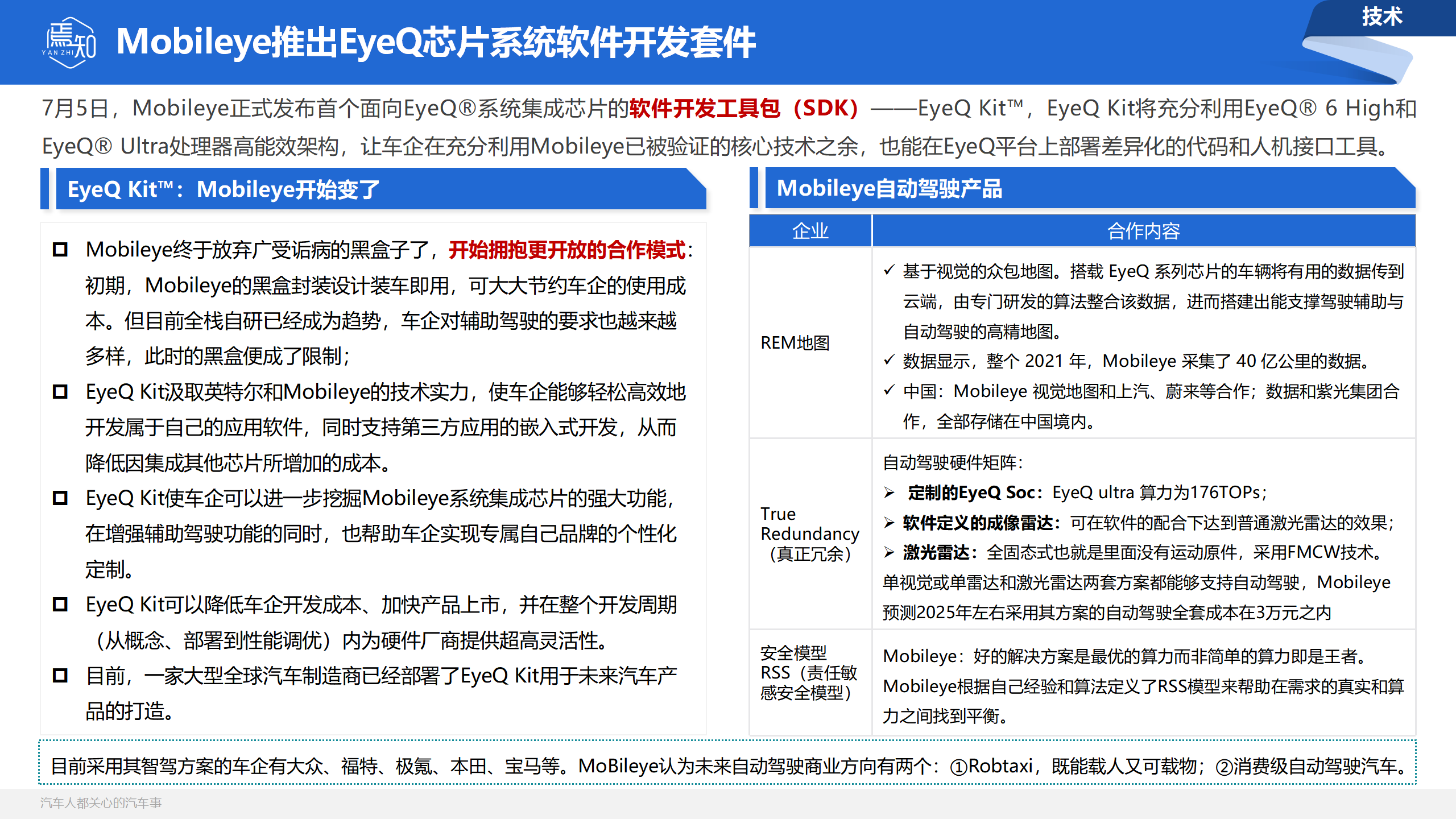Click the red text '开始拥抱更开放的合作模式'

point(567,250)
